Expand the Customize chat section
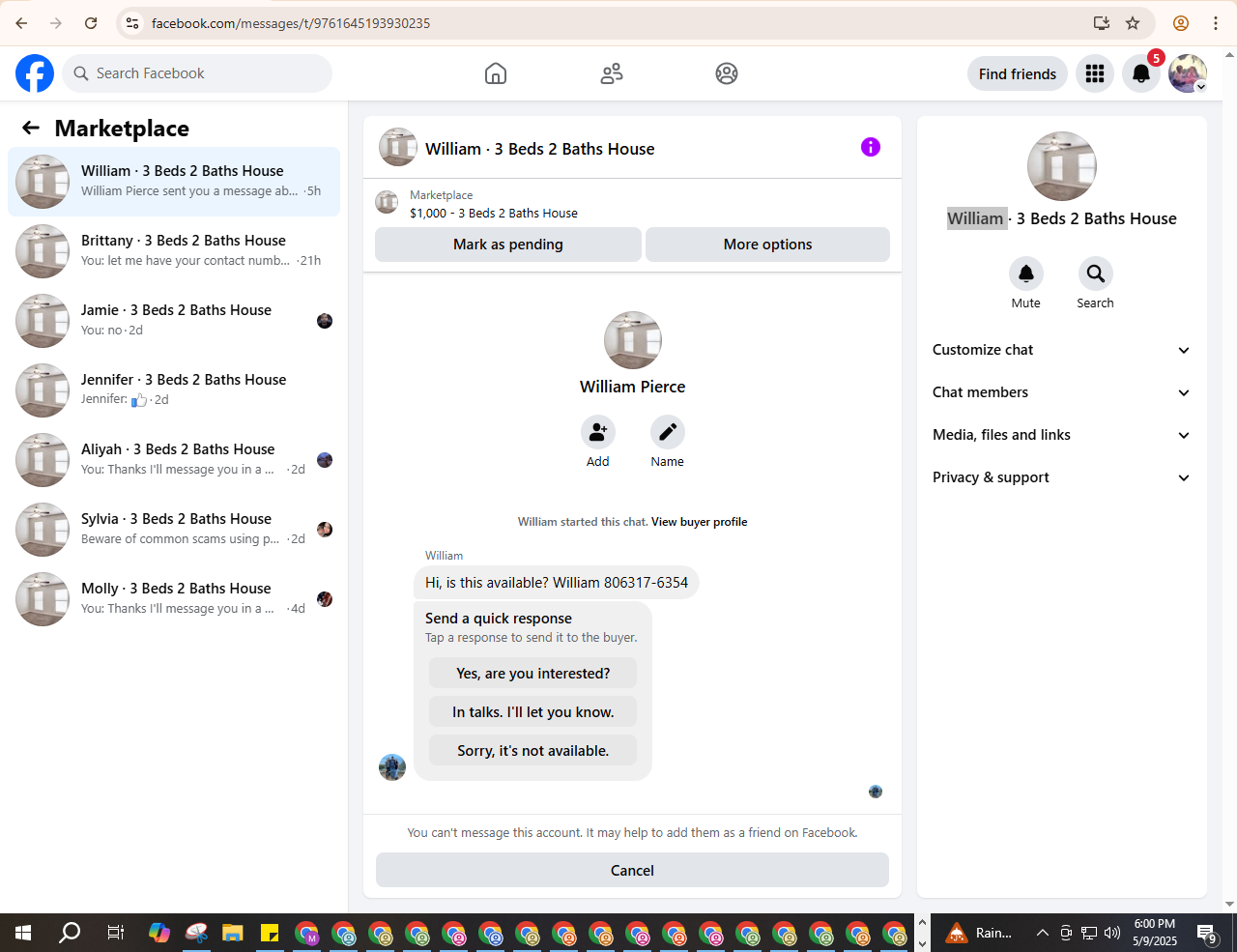1237x952 pixels. click(1062, 350)
